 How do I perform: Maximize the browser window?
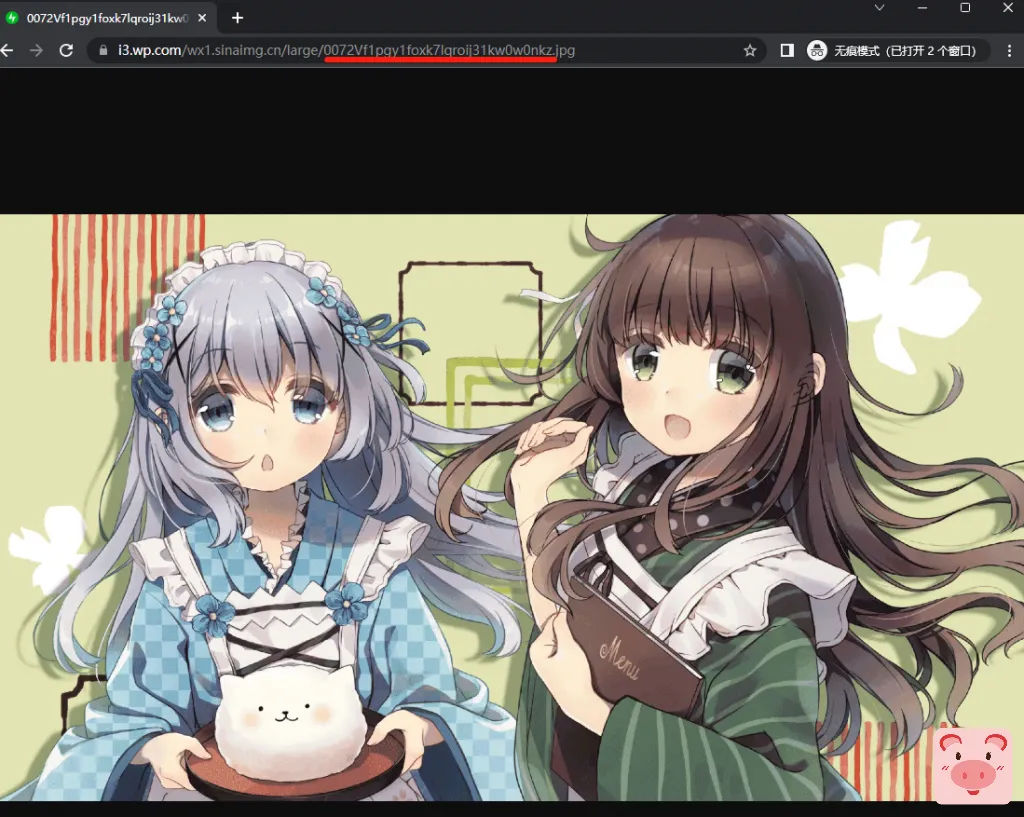(x=965, y=8)
